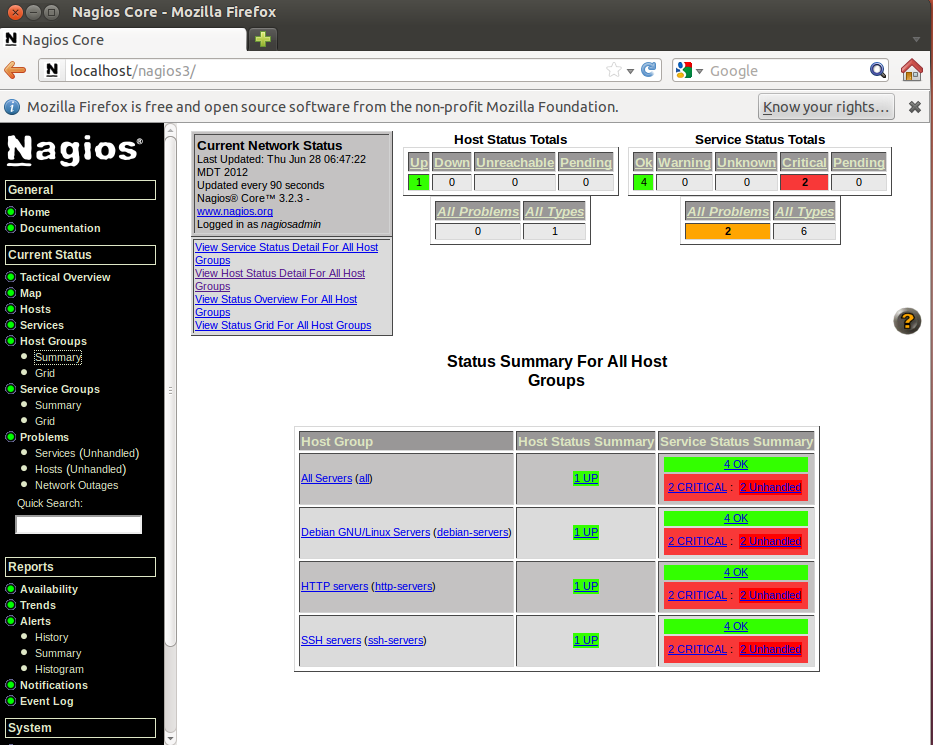Click the Nagios site identity icon in URL bar
This screenshot has height=745, width=933.
(x=52, y=70)
